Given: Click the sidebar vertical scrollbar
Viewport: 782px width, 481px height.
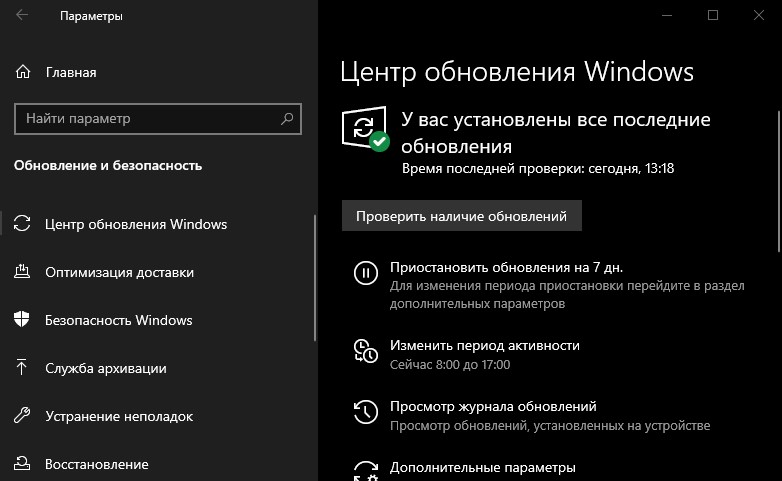Looking at the screenshot, I should coord(315,278).
